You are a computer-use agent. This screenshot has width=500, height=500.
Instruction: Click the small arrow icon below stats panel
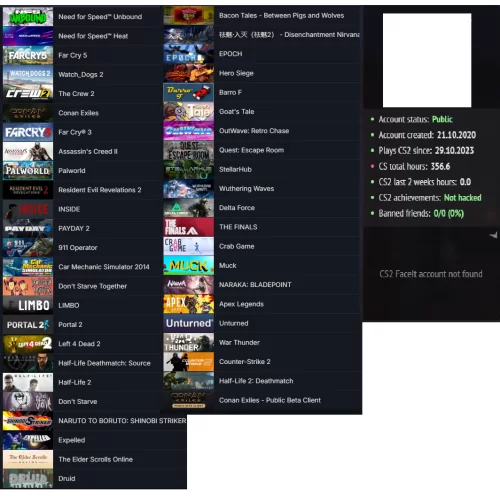coord(494,235)
